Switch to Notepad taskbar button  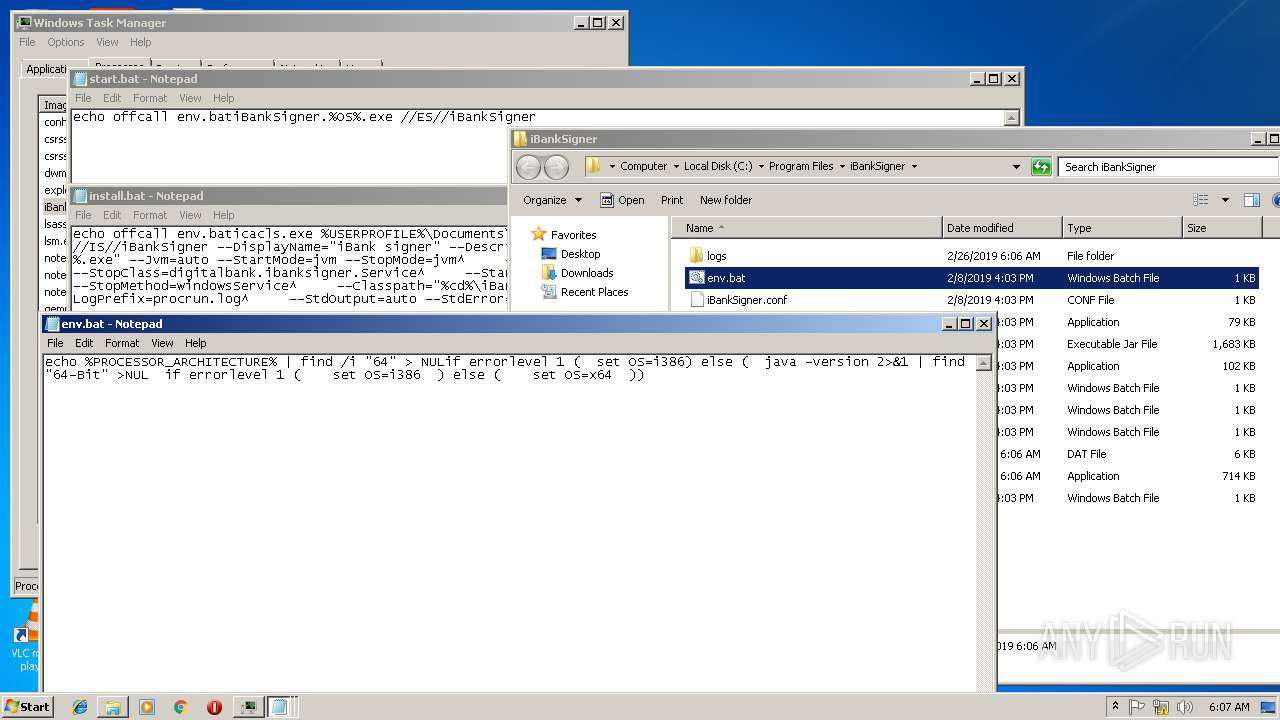(280, 707)
